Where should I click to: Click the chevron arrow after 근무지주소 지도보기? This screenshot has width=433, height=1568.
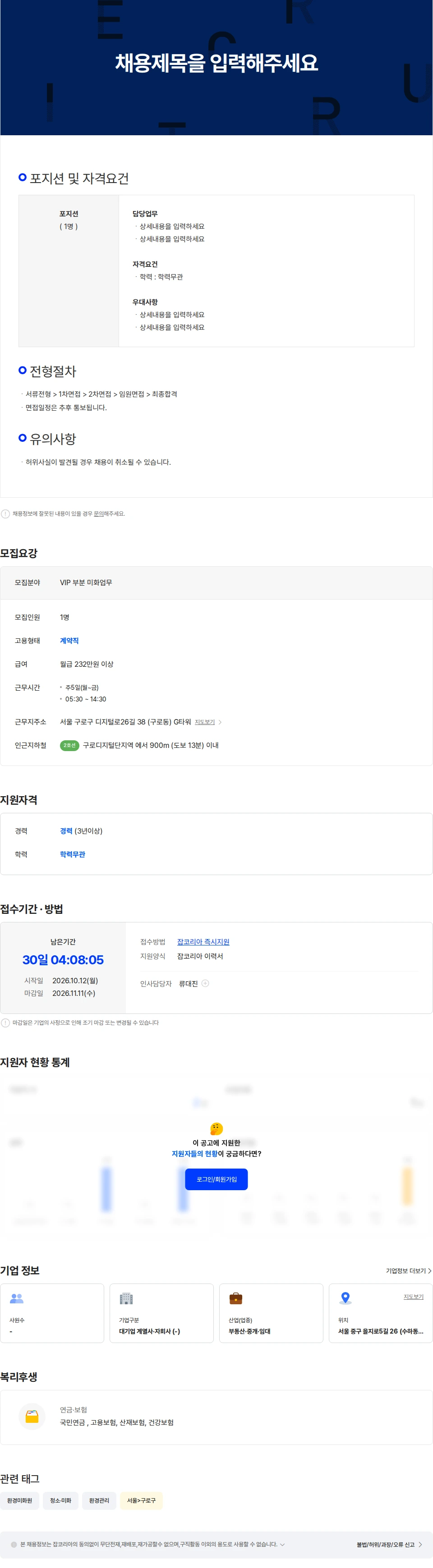coord(220,722)
